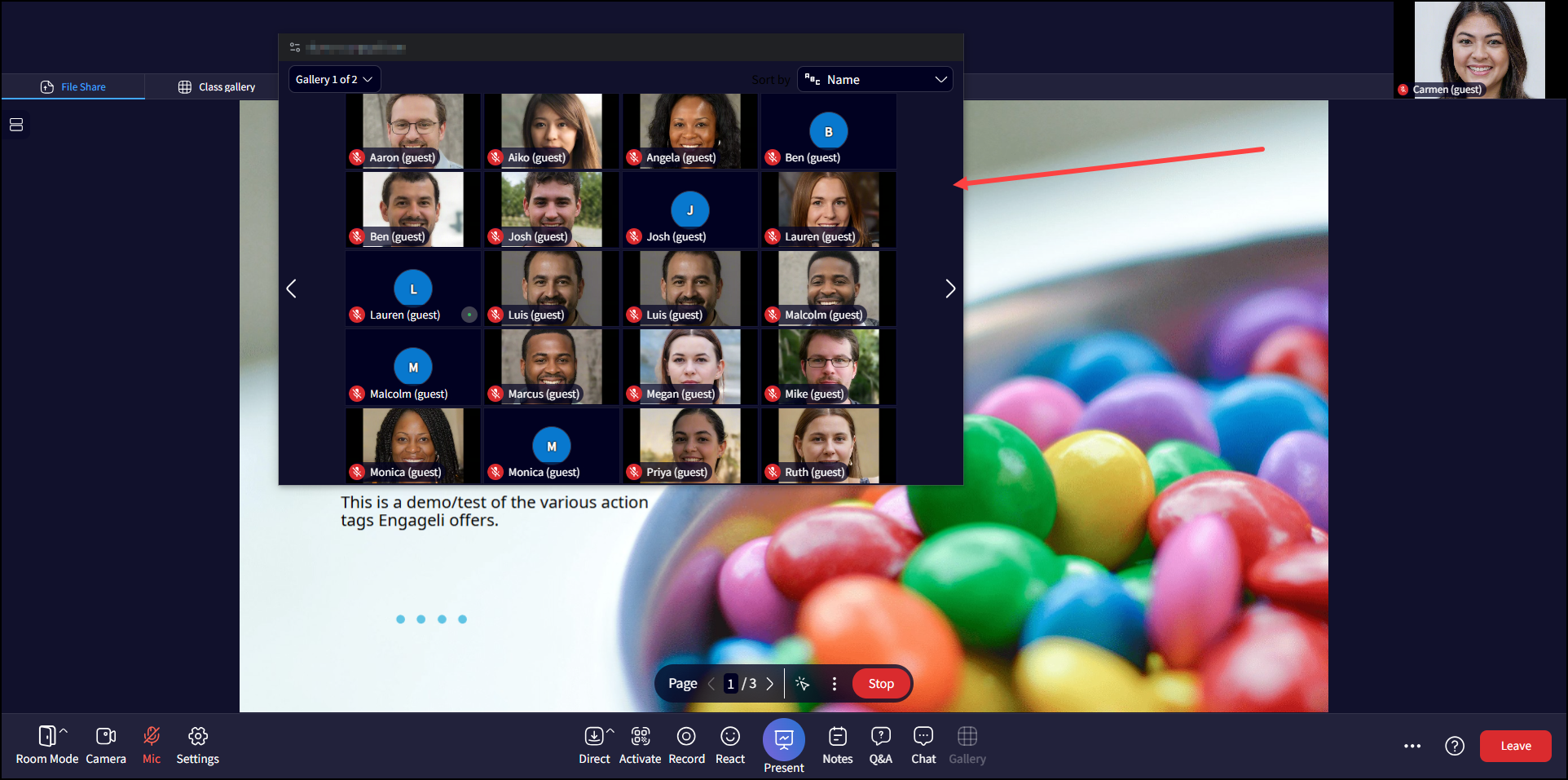
Task: Advance to the next slide page
Action: click(x=770, y=684)
